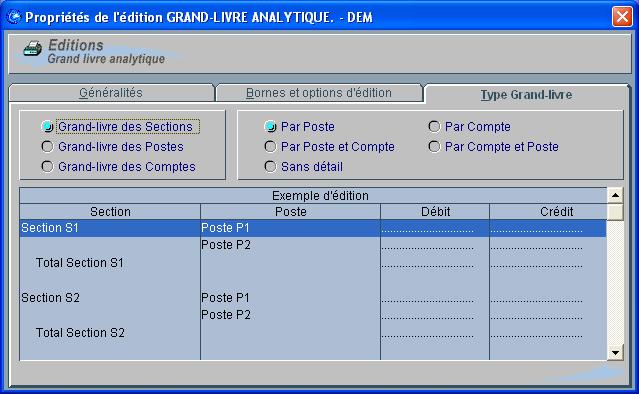639x394 pixels.
Task: Select the highlighted Section S1 row cell
Action: click(110, 228)
